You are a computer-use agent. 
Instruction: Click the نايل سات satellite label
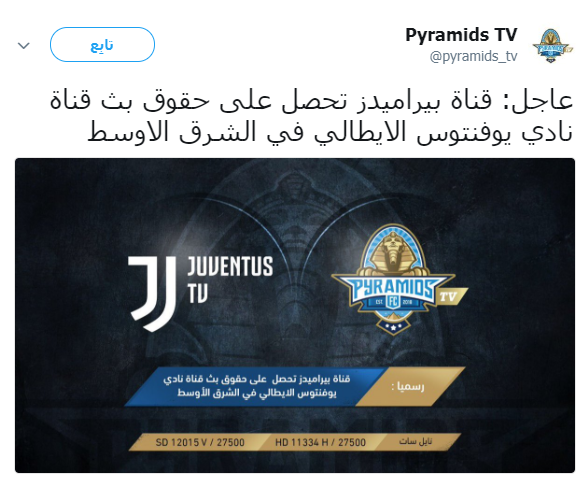coord(416,442)
